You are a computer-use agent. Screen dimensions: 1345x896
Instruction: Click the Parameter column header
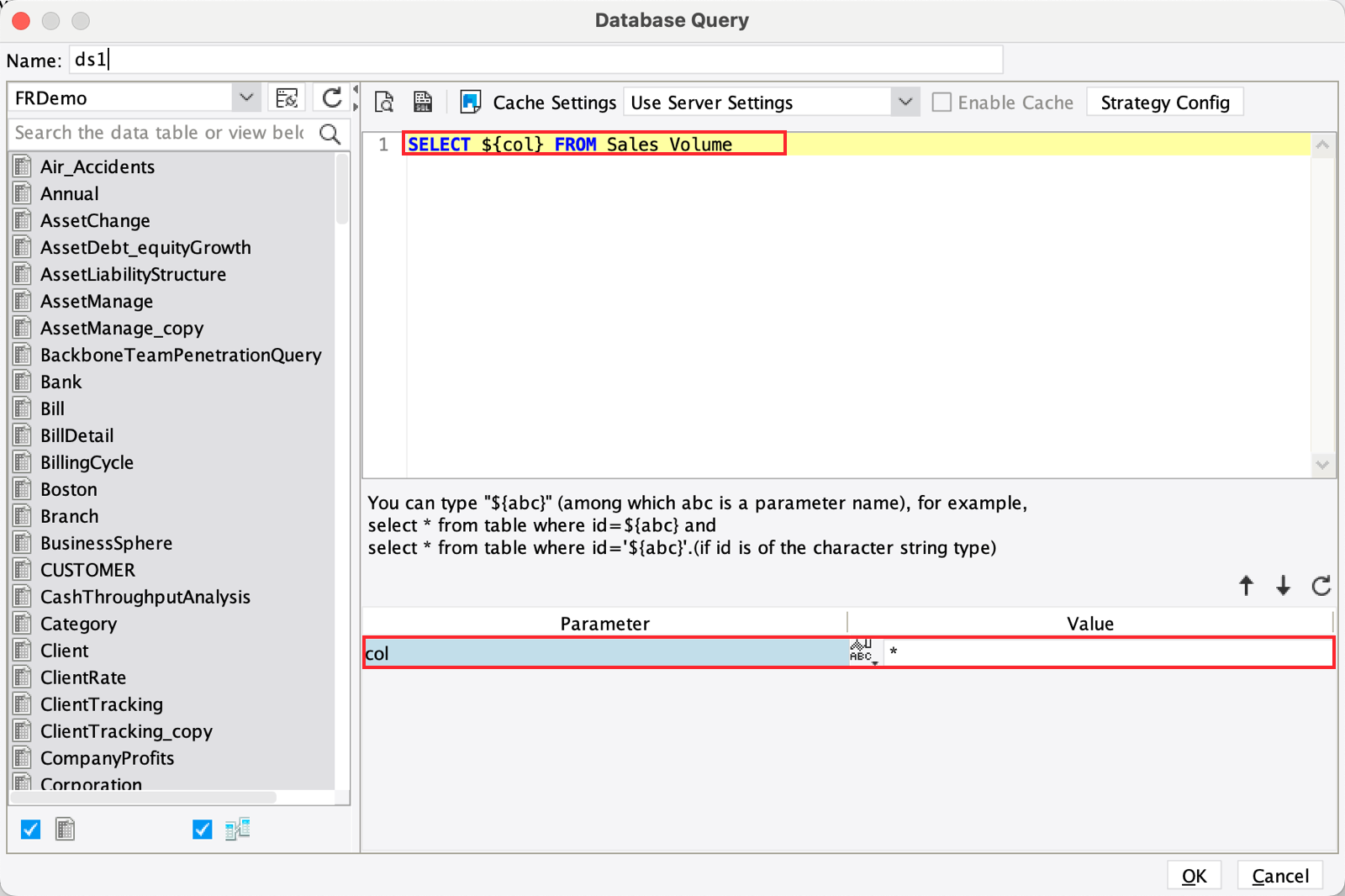[x=605, y=624]
